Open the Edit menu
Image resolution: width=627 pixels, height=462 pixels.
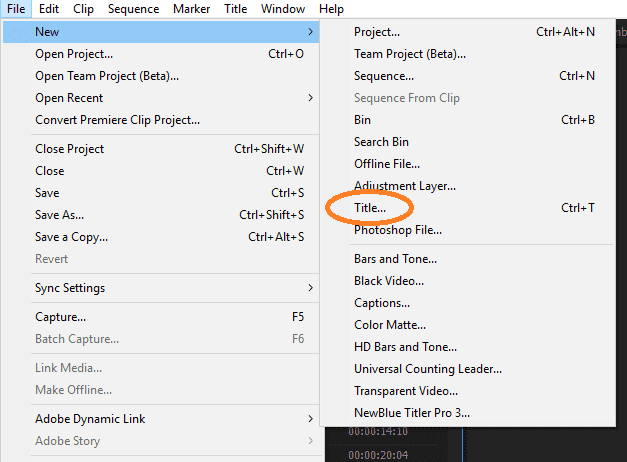coord(49,9)
